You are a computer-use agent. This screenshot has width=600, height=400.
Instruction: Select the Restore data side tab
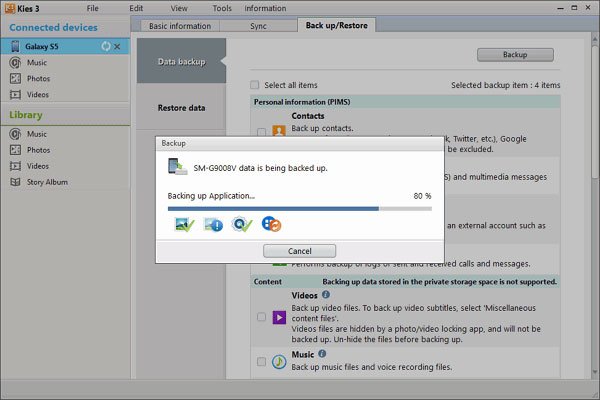181,108
